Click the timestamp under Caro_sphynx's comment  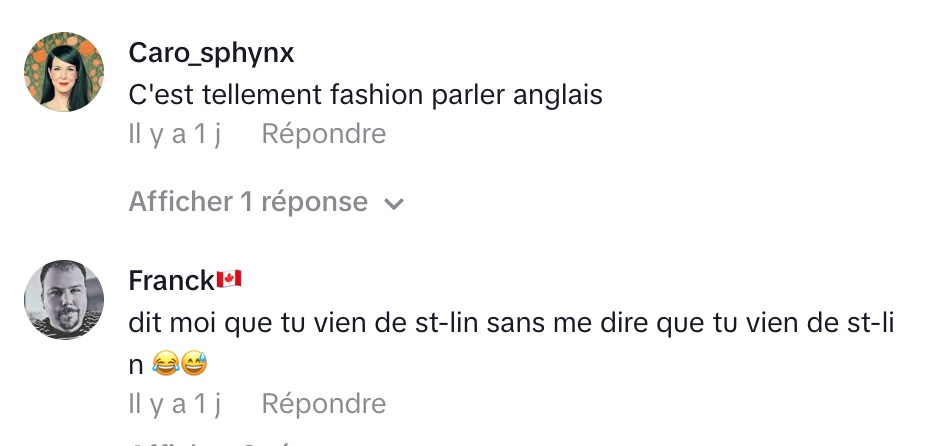coord(174,134)
